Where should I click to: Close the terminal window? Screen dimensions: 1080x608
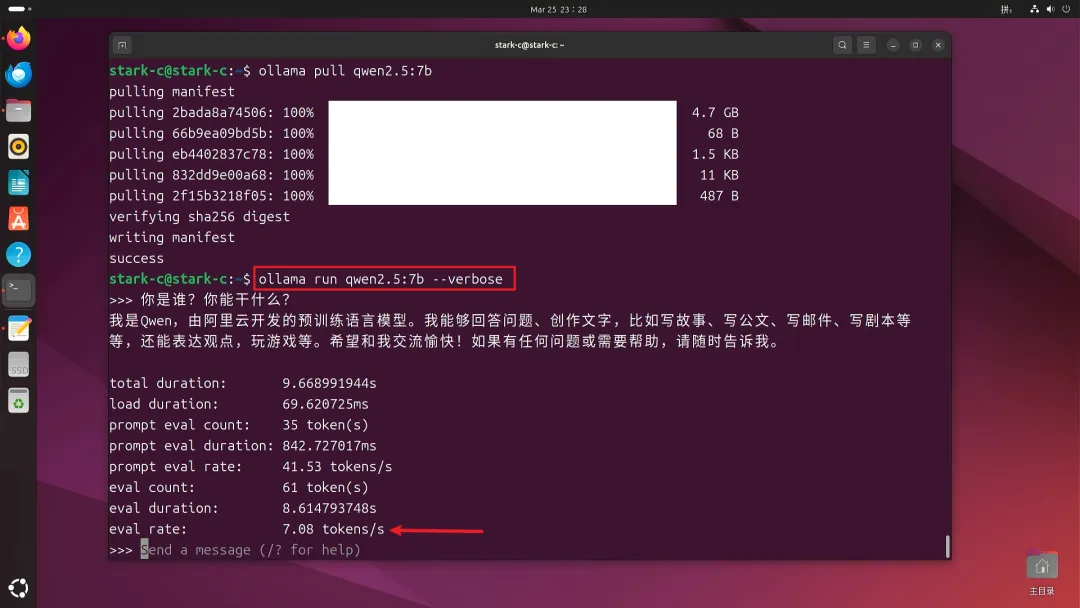[x=938, y=45]
